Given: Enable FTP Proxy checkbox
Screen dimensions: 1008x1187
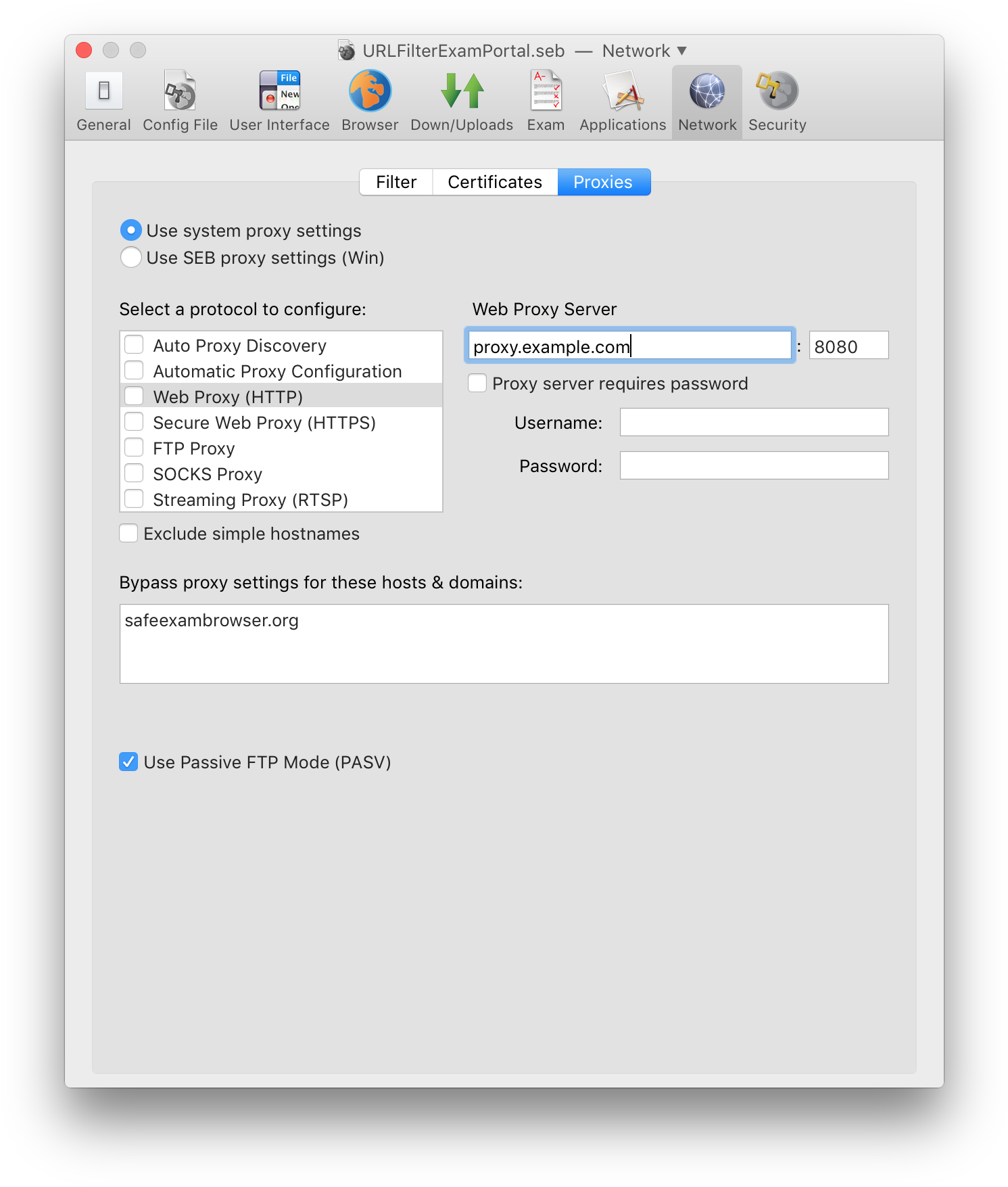Looking at the screenshot, I should 134,448.
